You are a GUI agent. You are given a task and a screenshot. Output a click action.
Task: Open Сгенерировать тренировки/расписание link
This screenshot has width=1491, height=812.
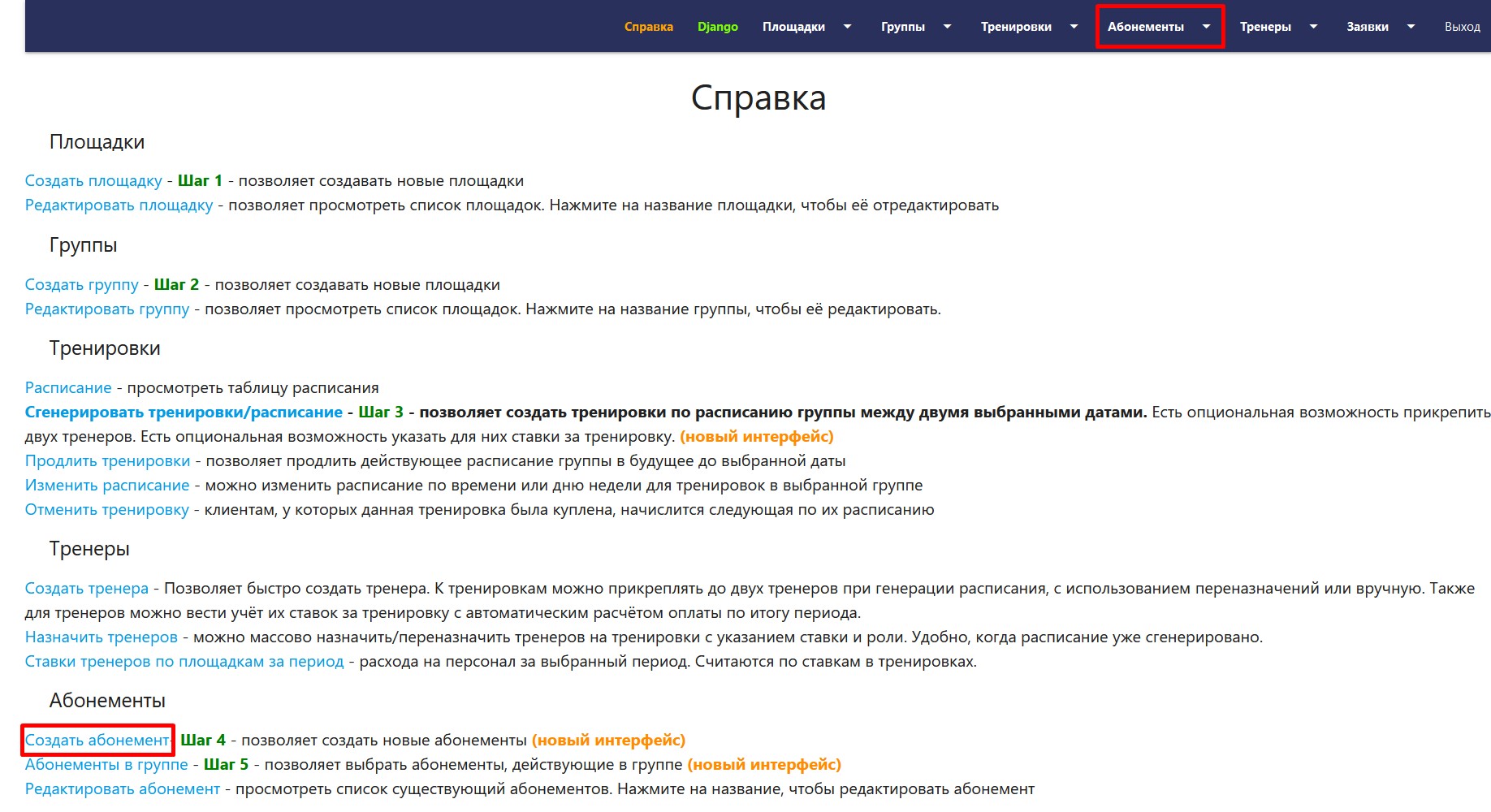click(184, 412)
